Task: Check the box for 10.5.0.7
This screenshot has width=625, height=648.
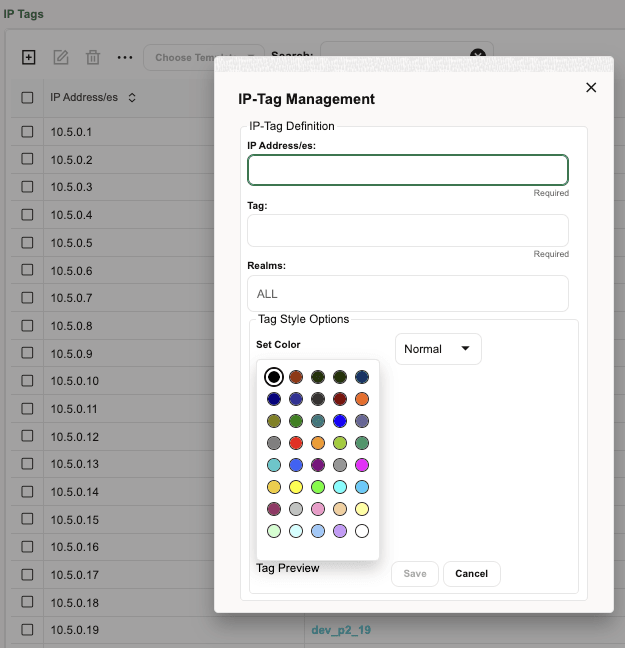Action: pos(27,298)
